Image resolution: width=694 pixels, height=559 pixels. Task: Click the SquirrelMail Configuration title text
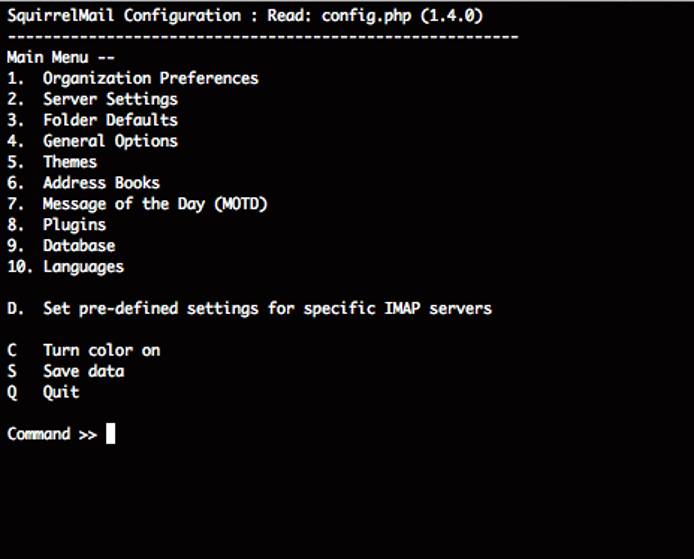click(123, 16)
